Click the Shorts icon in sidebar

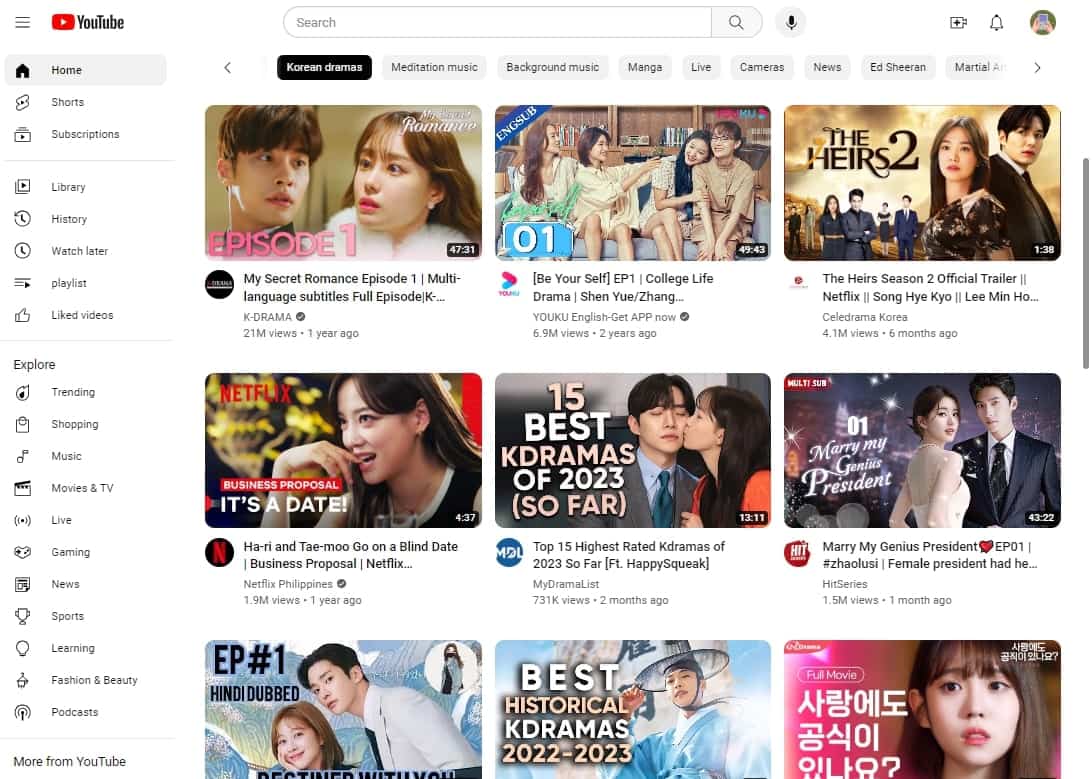22,102
